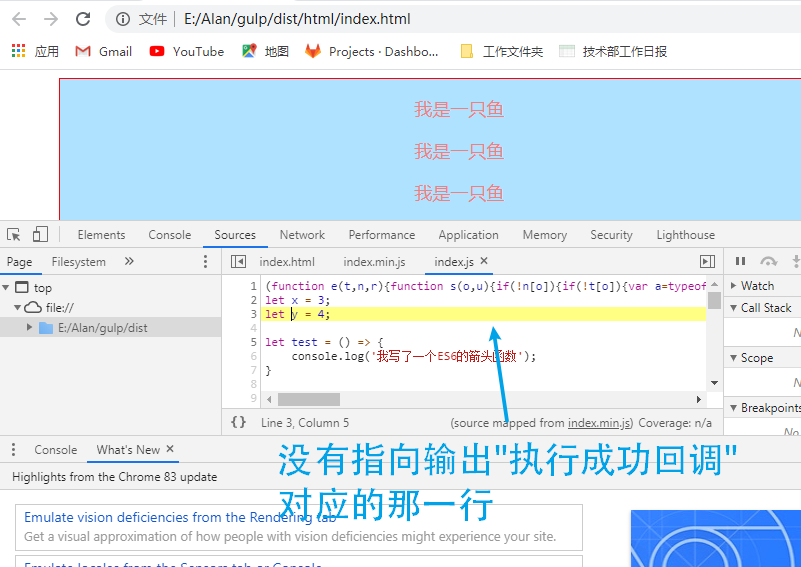Image resolution: width=801 pixels, height=567 pixels.
Task: Click the line 'let x = 3;'
Action: (297, 300)
